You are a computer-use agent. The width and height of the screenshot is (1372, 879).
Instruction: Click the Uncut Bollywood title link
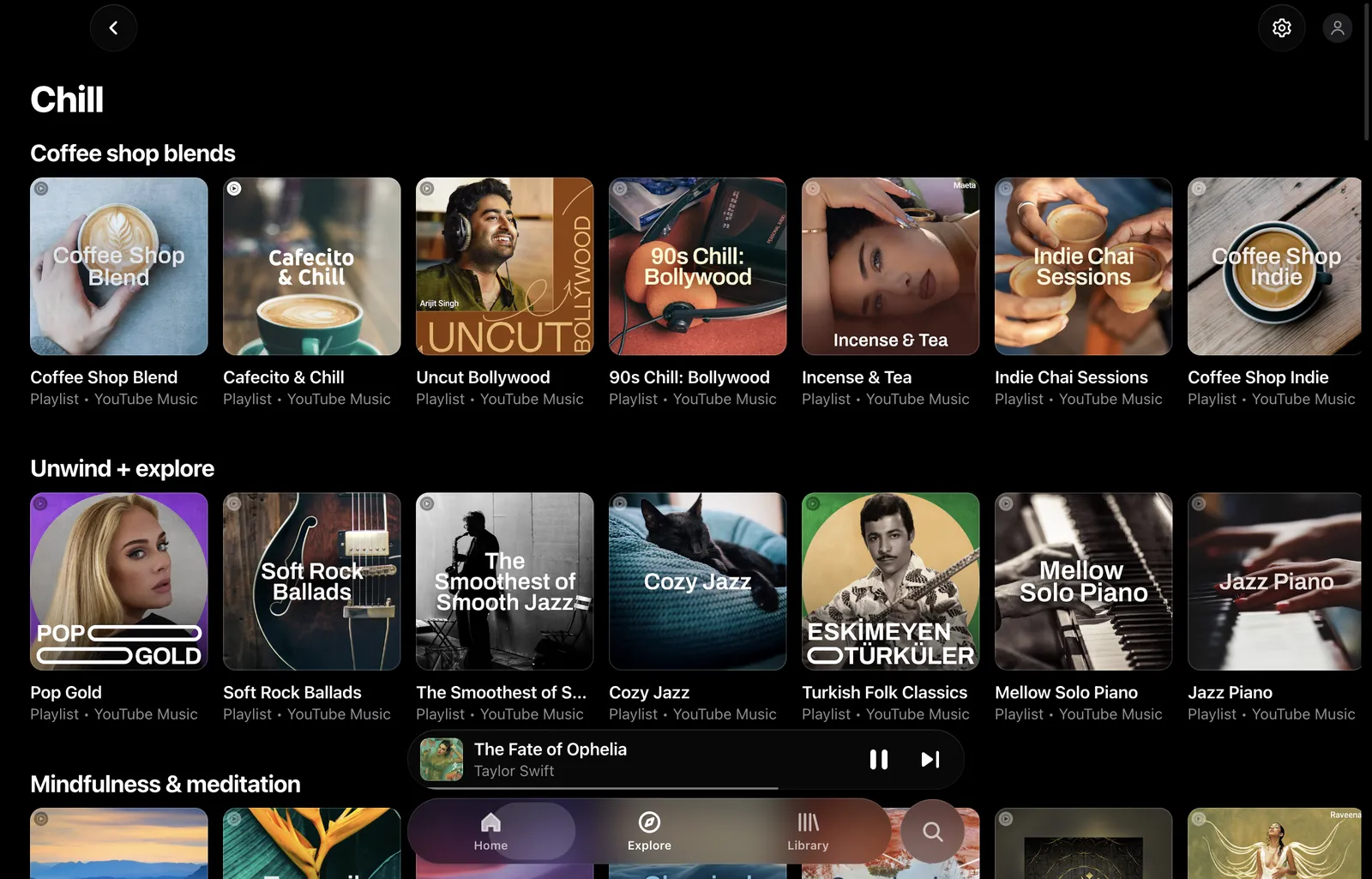pyautogui.click(x=483, y=377)
